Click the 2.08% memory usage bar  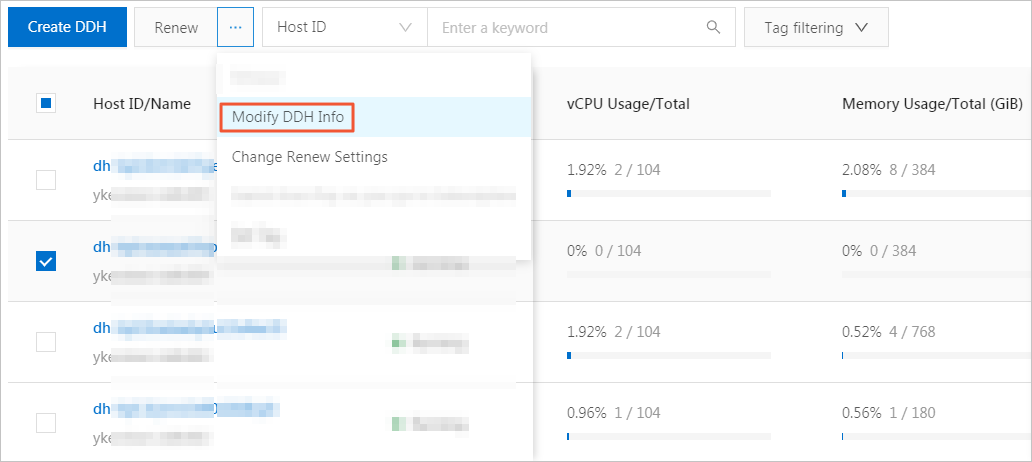click(x=936, y=193)
